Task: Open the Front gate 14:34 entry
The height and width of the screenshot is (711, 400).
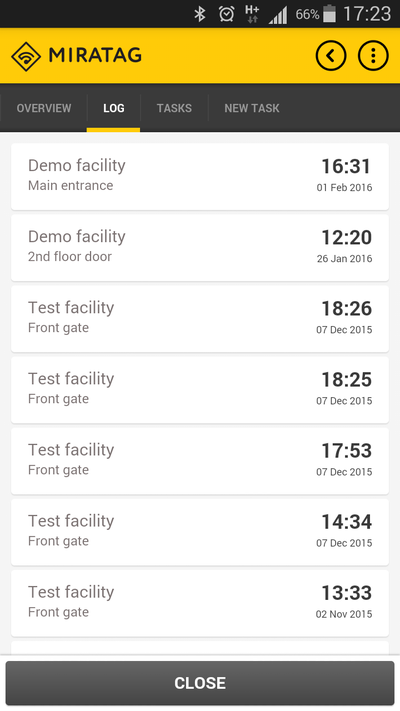Action: coord(200,532)
